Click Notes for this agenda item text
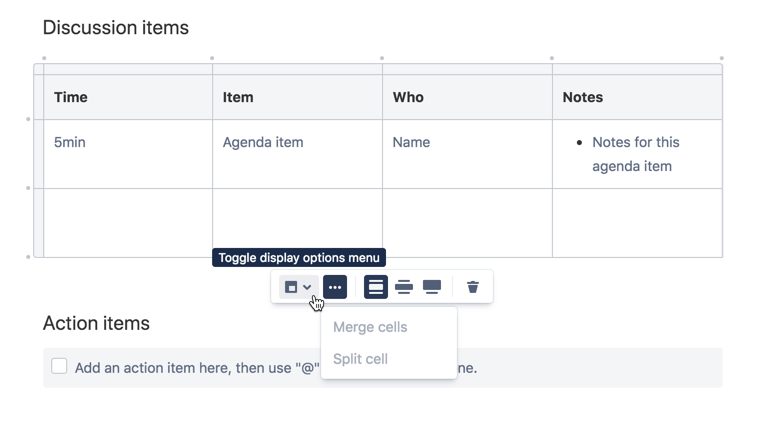This screenshot has height=425, width=773. coord(635,154)
